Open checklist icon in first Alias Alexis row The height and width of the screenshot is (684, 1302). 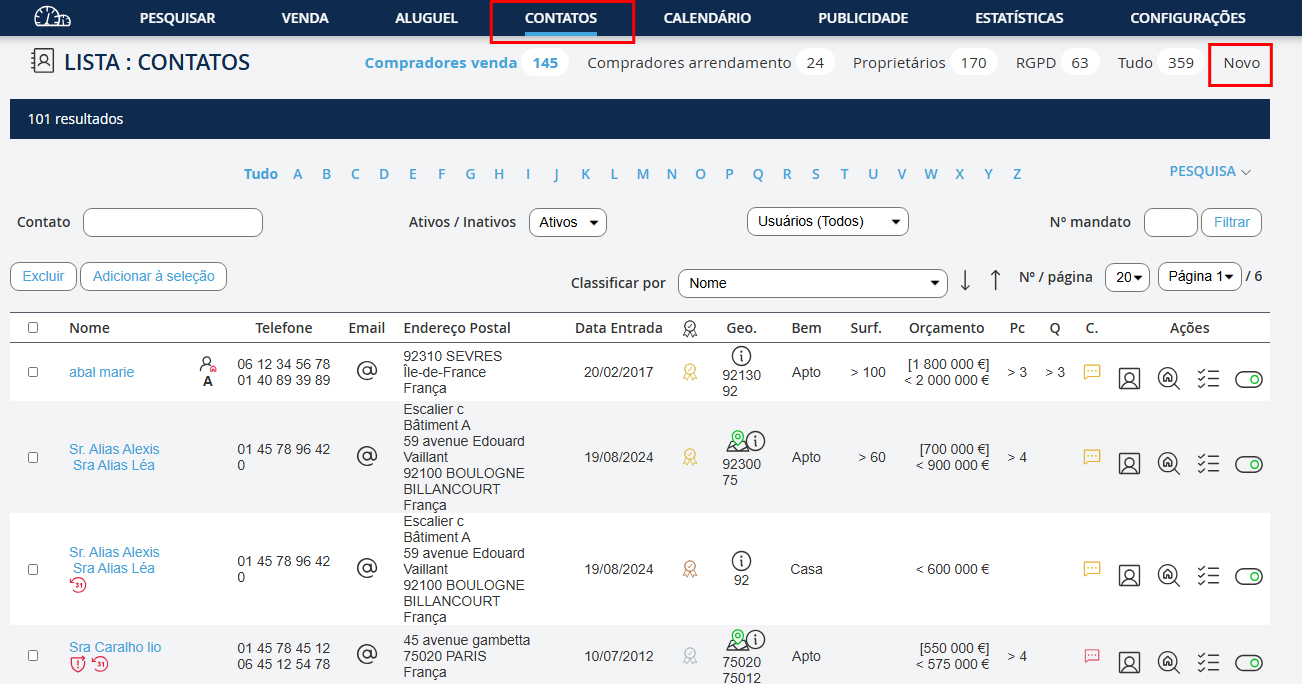point(1208,463)
